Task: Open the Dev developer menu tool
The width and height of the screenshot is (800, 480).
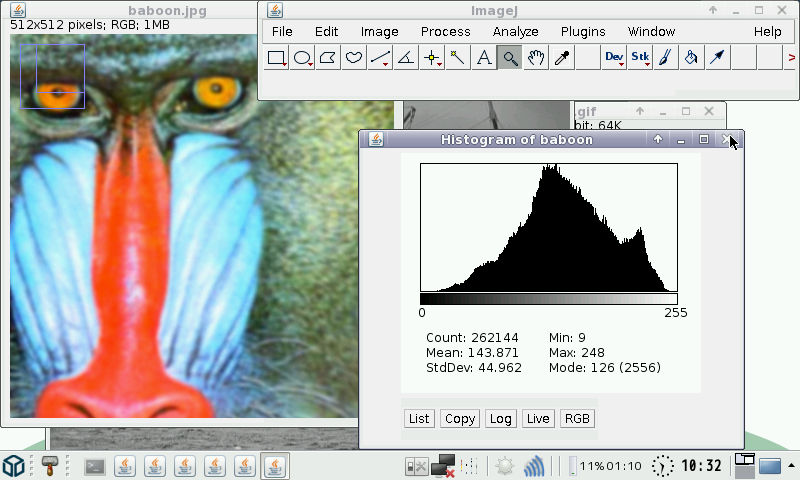Action: tap(614, 58)
